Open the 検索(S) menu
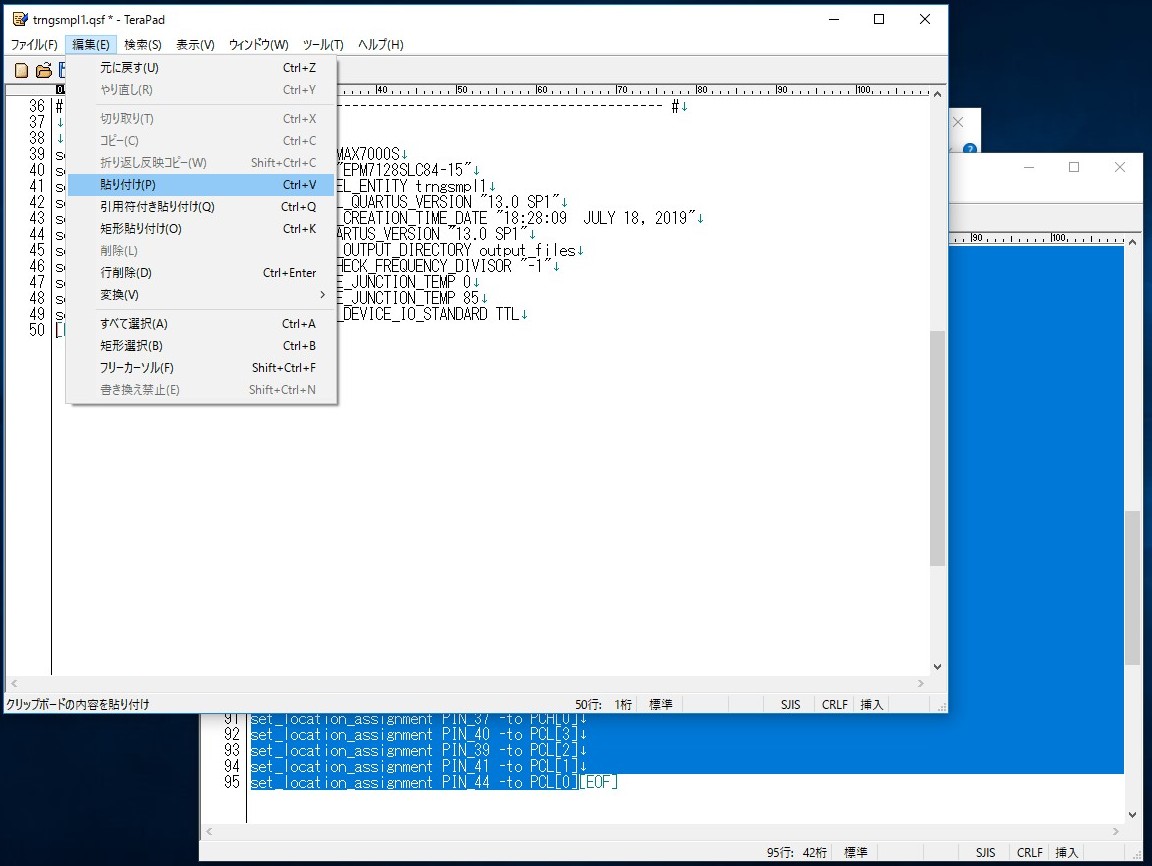The height and width of the screenshot is (866, 1152). pos(143,45)
